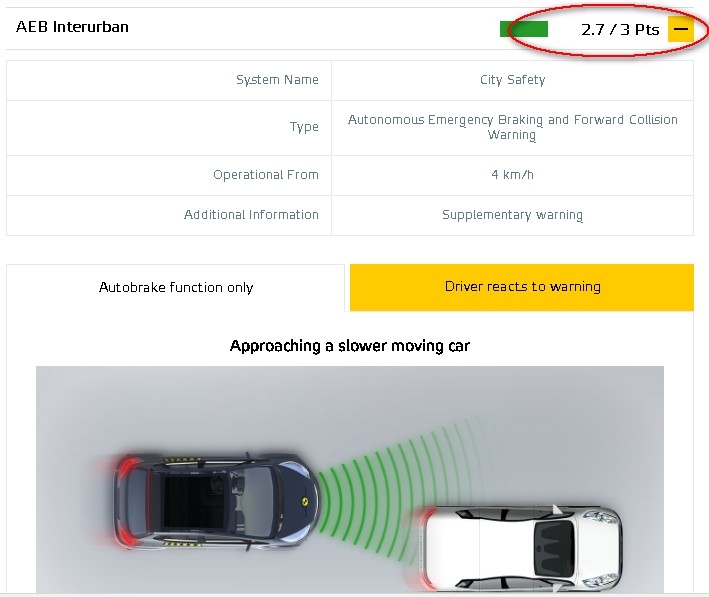Click Approaching a slower moving car heading
Screen dimensions: 709x597
pyautogui.click(x=350, y=346)
